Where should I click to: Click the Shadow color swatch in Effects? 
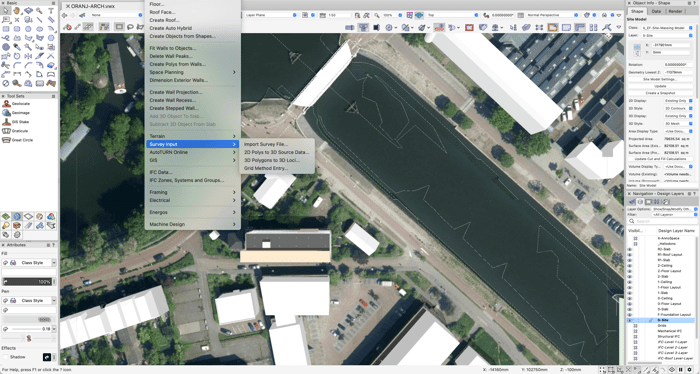[46, 357]
